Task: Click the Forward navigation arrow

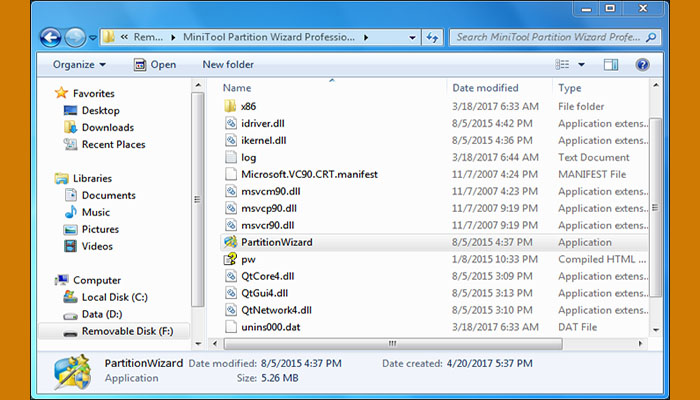Action: tap(75, 38)
